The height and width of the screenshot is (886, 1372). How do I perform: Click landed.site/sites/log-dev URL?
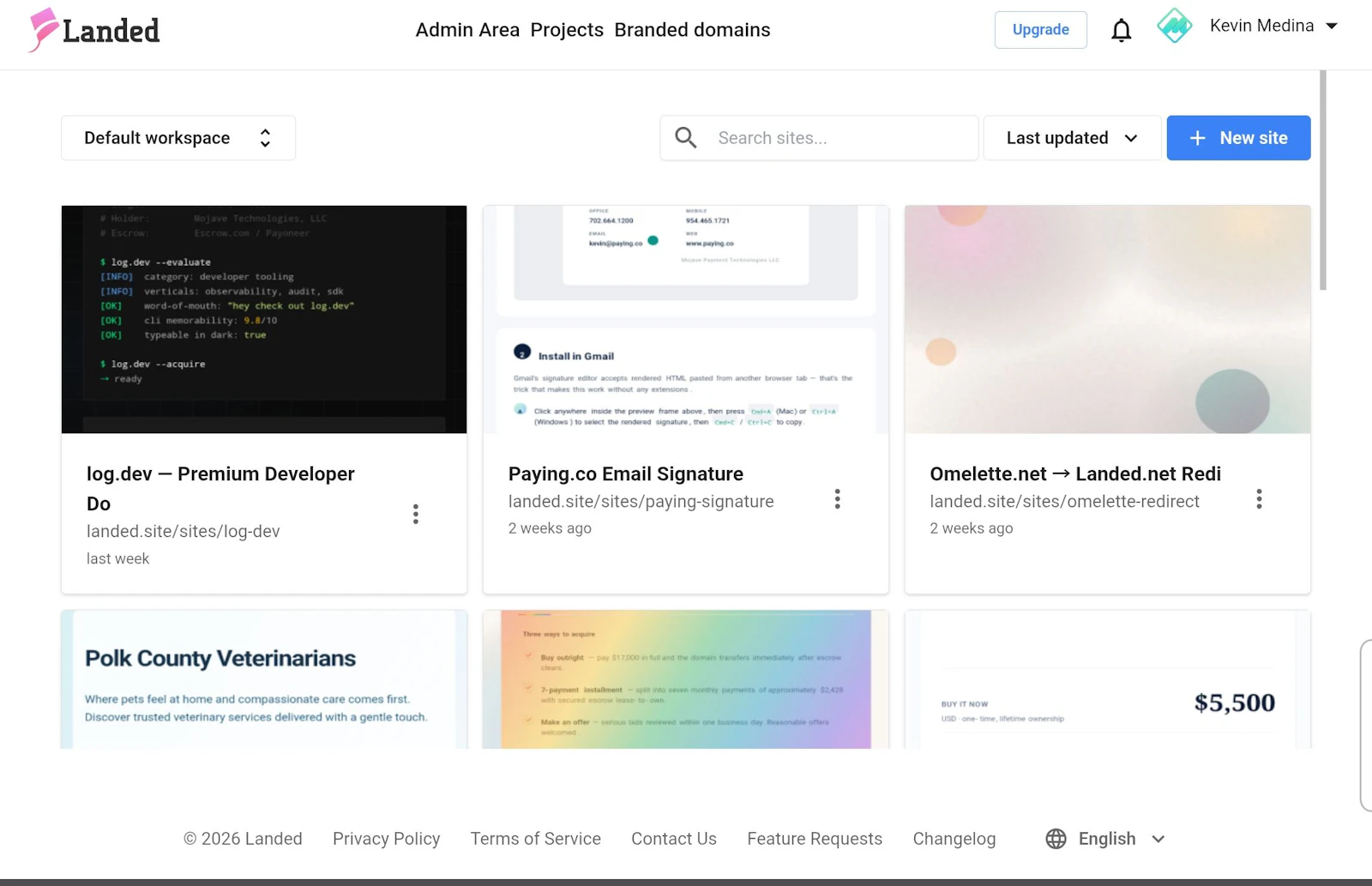[184, 532]
